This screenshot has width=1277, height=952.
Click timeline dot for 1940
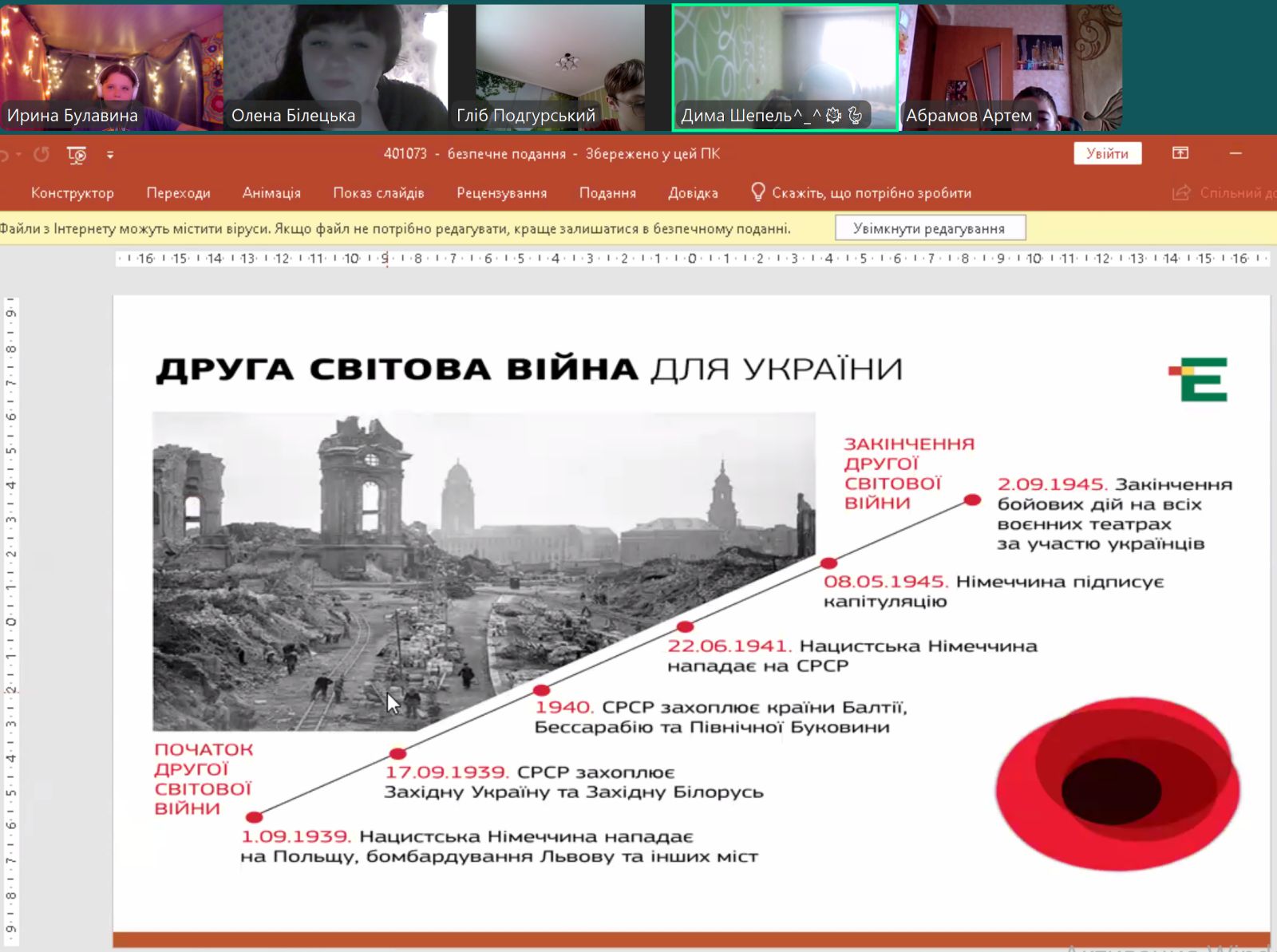[x=542, y=689]
